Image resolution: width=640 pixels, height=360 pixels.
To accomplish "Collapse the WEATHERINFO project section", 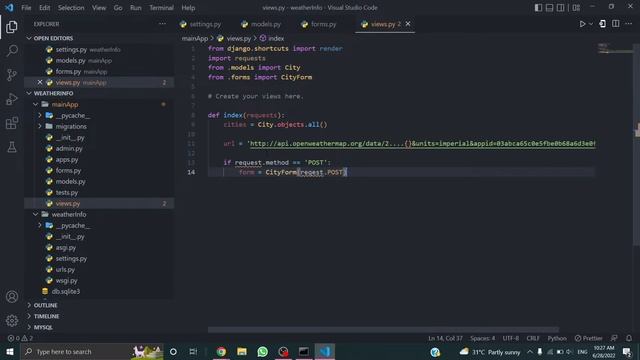I will click(99, 93).
